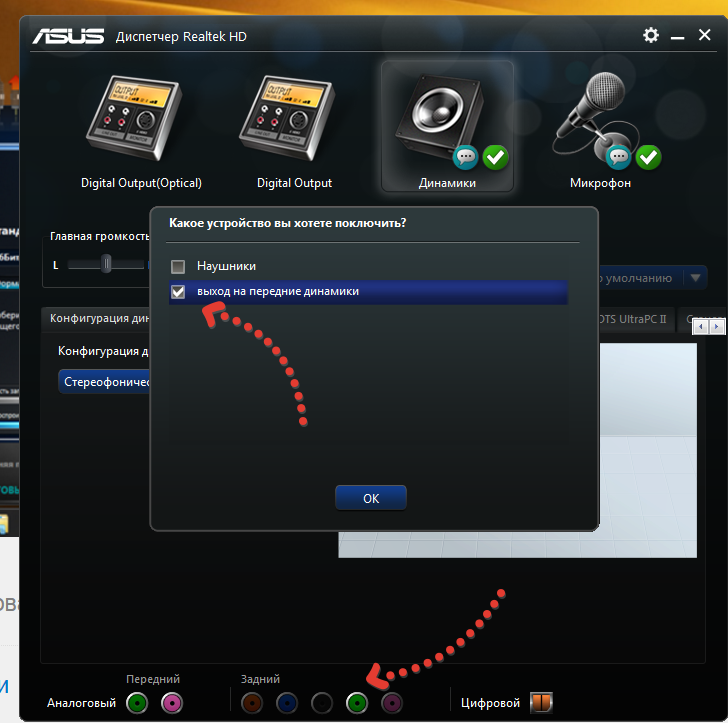This screenshot has height=723, width=728.
Task: Click the main volume balance slider thumb
Action: click(x=106, y=264)
